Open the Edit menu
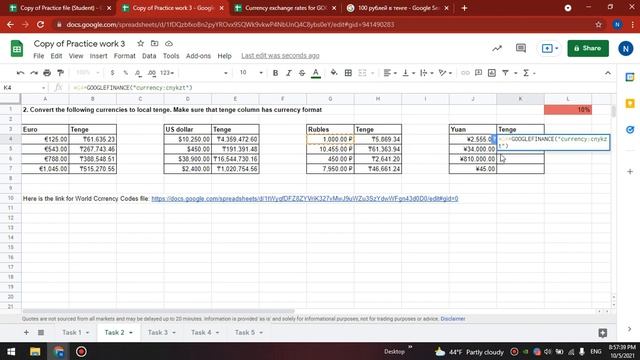640x360 pixels. [56, 56]
